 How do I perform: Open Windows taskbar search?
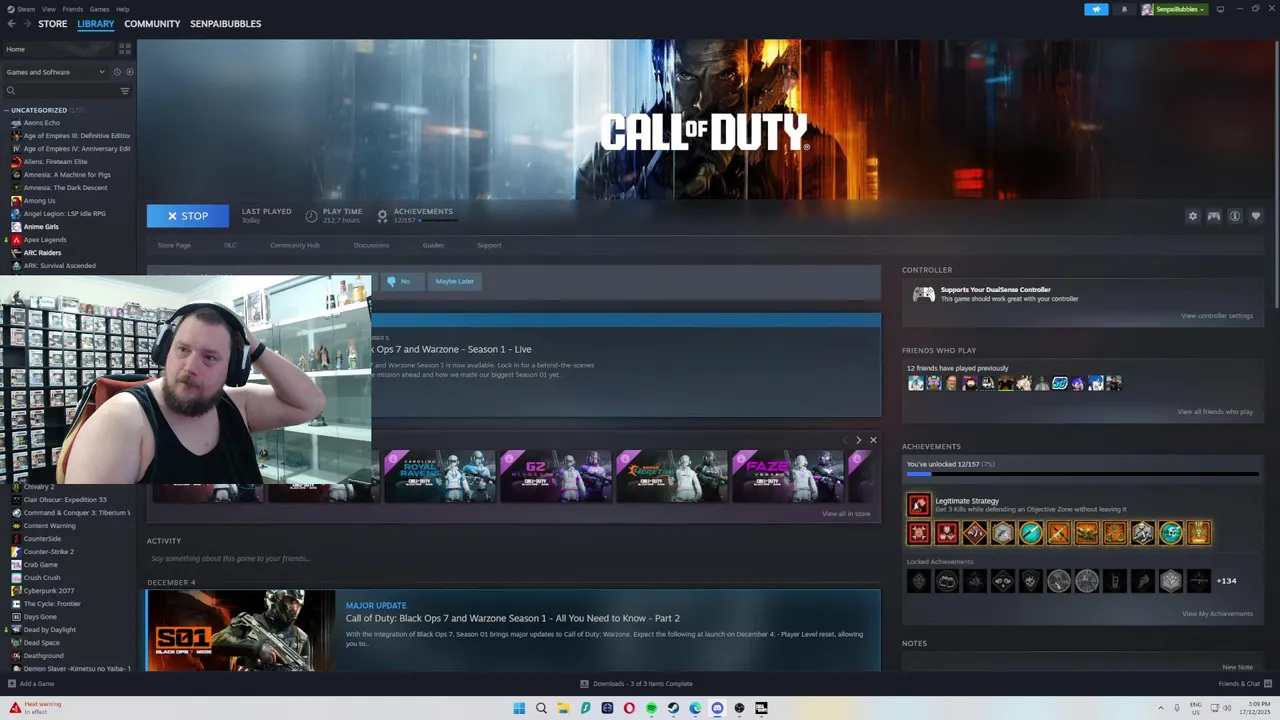pyautogui.click(x=541, y=708)
